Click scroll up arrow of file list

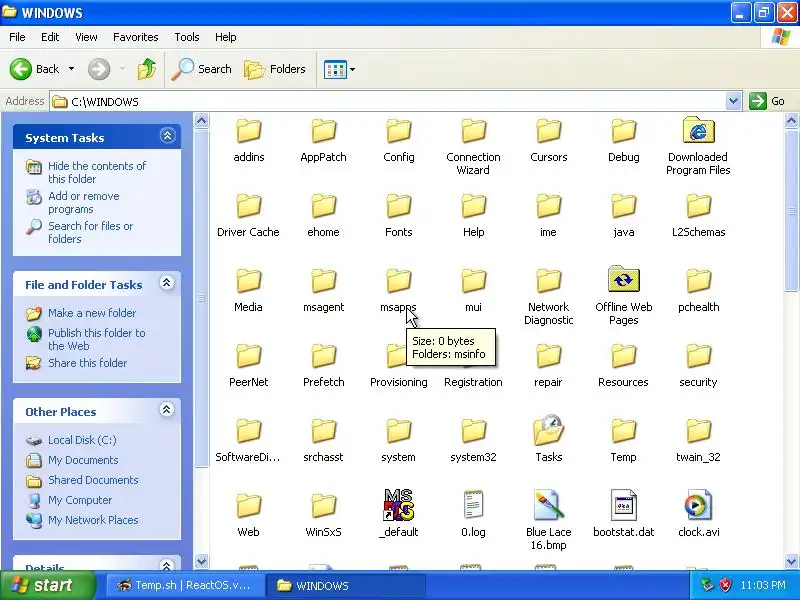[x=791, y=120]
